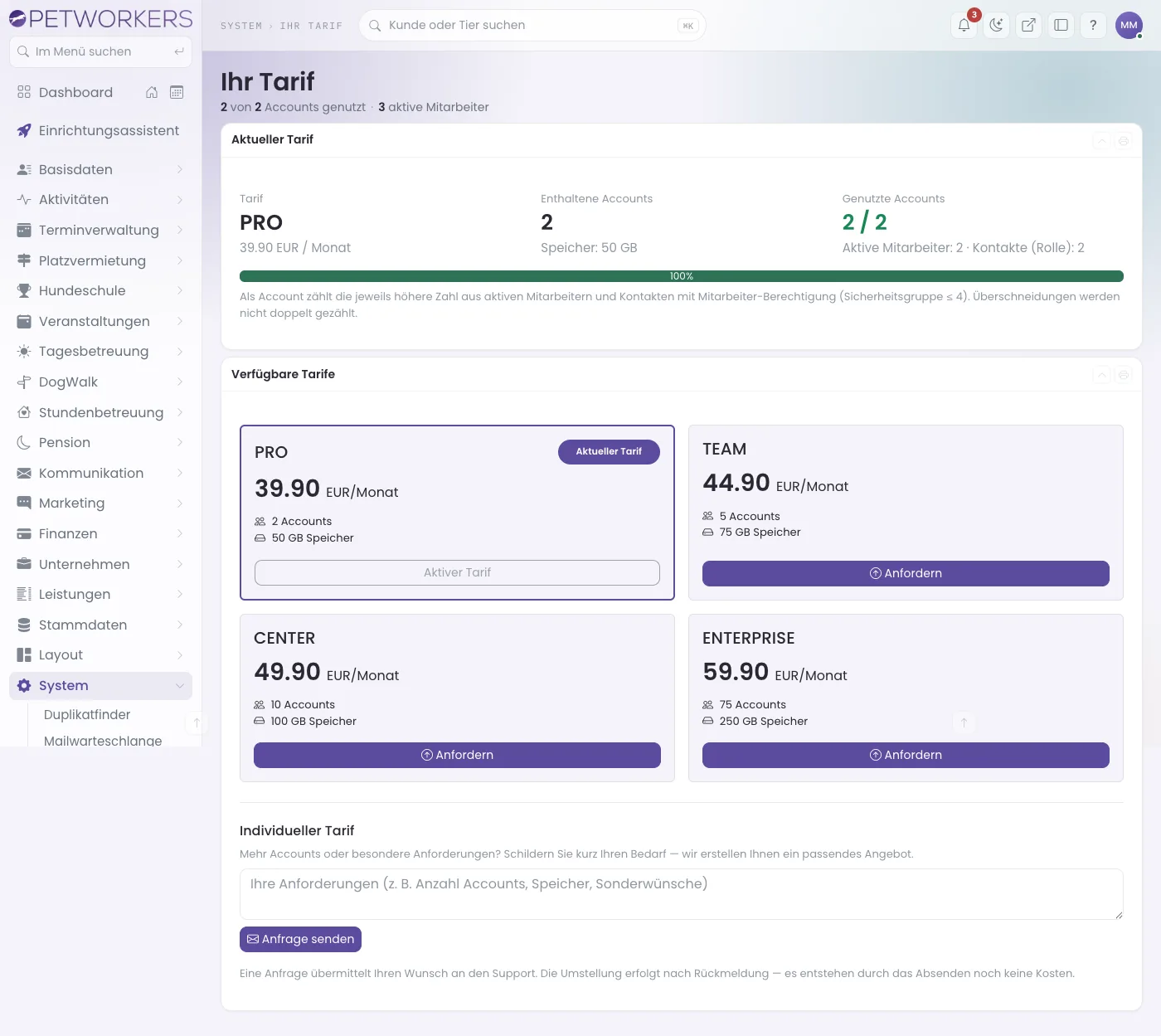Collapse the System menu section

[100, 685]
